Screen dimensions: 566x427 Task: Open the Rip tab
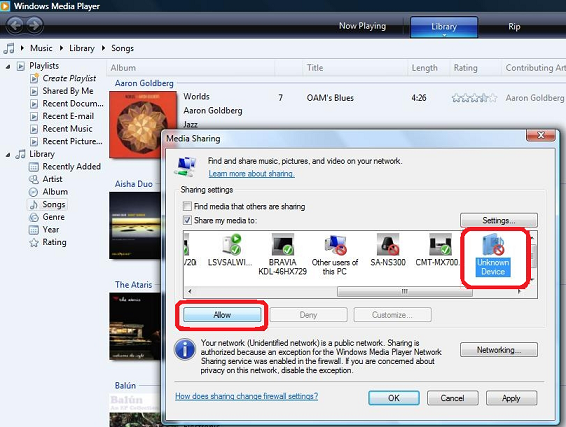(514, 26)
